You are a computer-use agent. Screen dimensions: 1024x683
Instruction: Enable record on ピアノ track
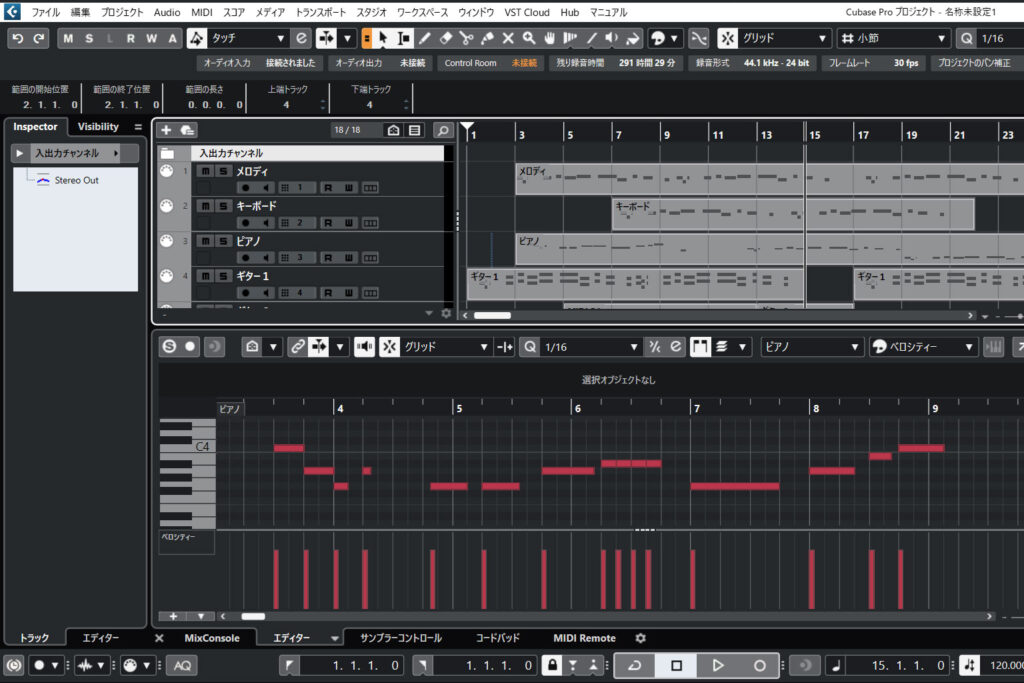(244, 258)
